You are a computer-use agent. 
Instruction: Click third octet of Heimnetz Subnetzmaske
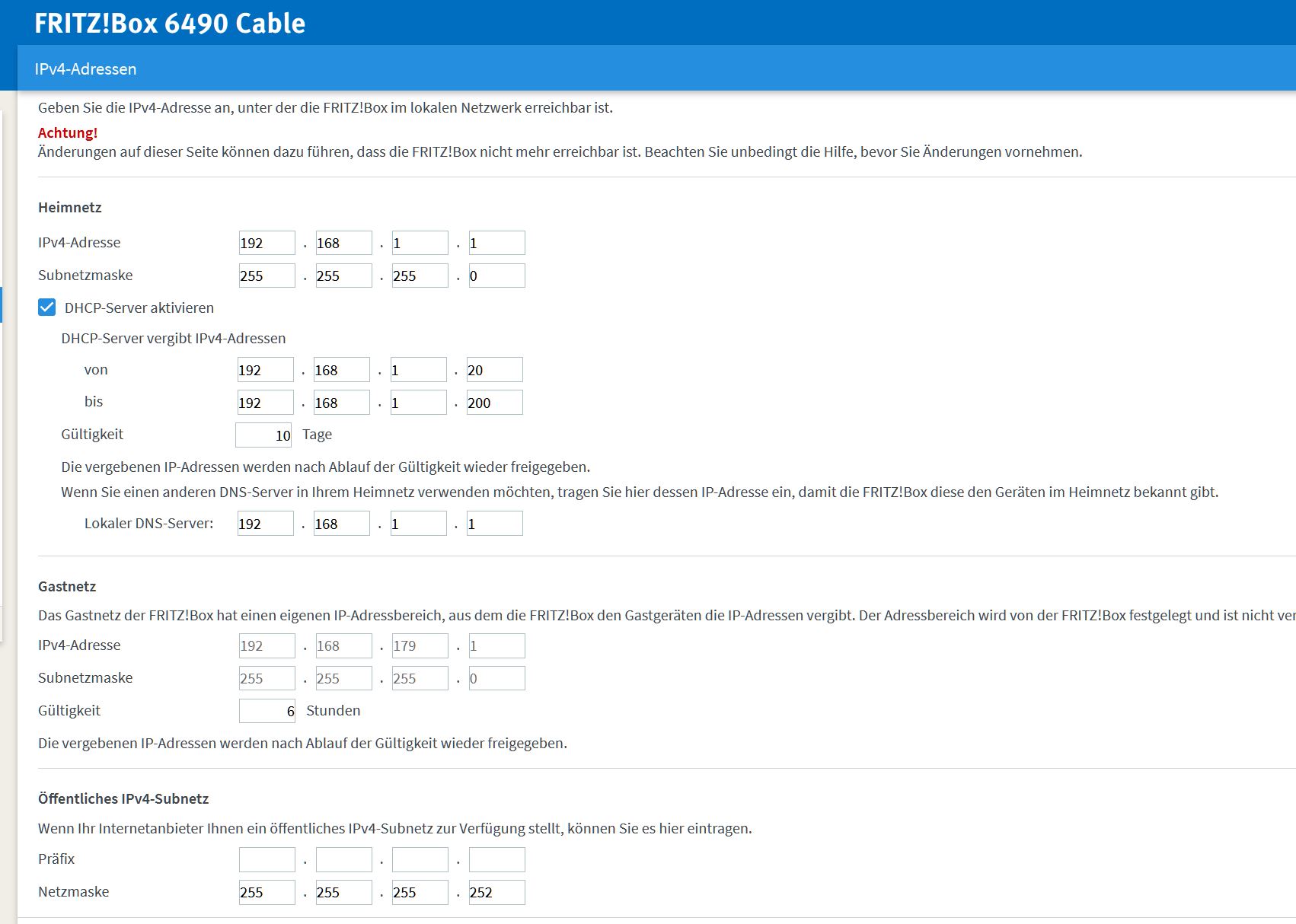pos(420,276)
